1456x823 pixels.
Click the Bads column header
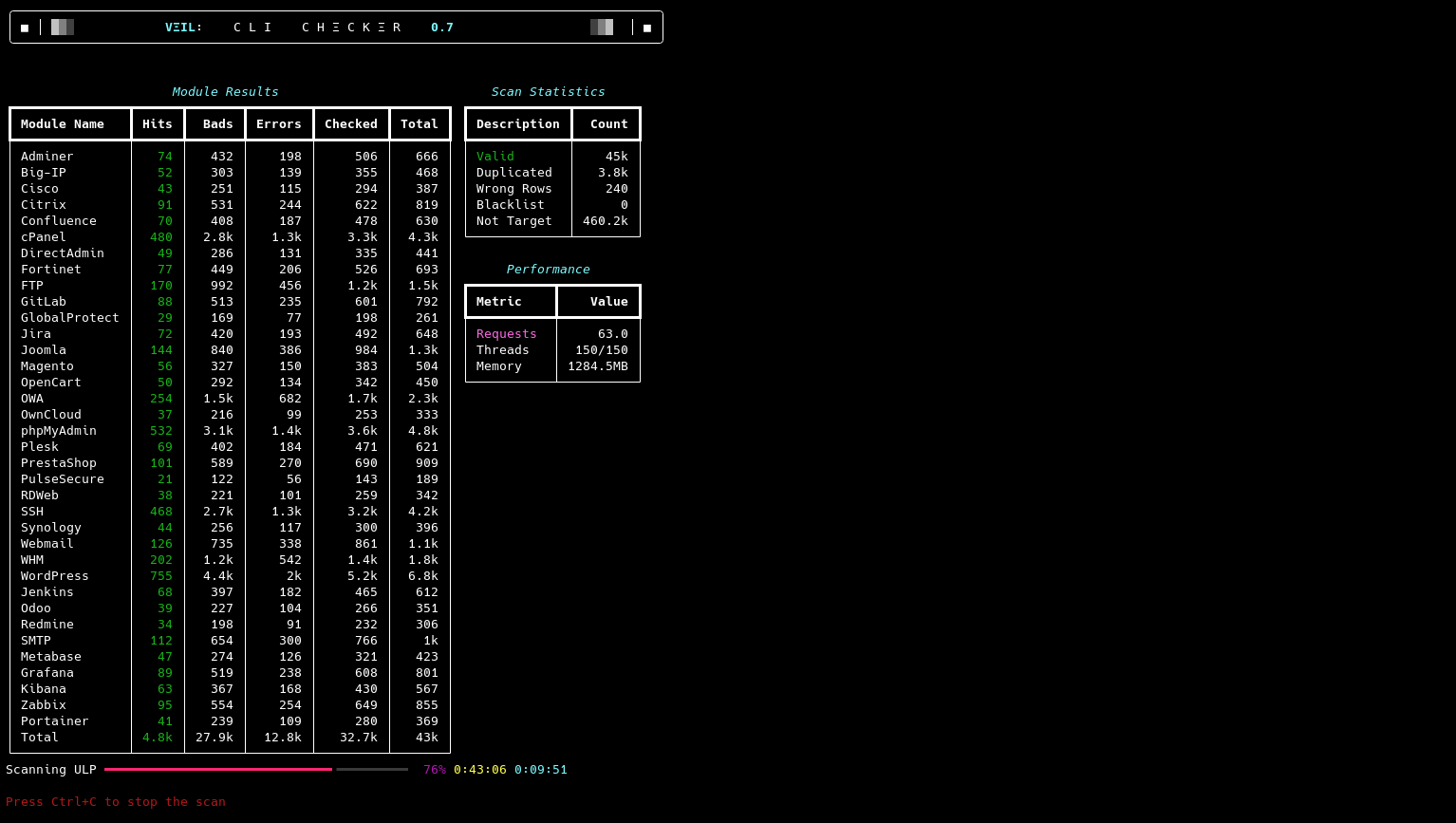(218, 124)
